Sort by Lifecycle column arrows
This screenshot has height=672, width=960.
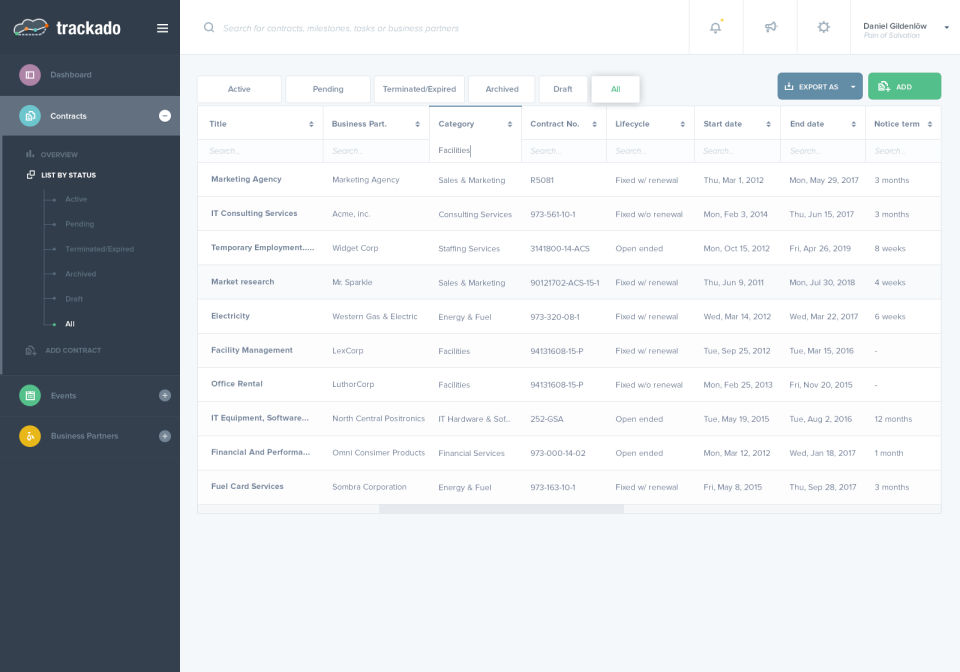(682, 124)
